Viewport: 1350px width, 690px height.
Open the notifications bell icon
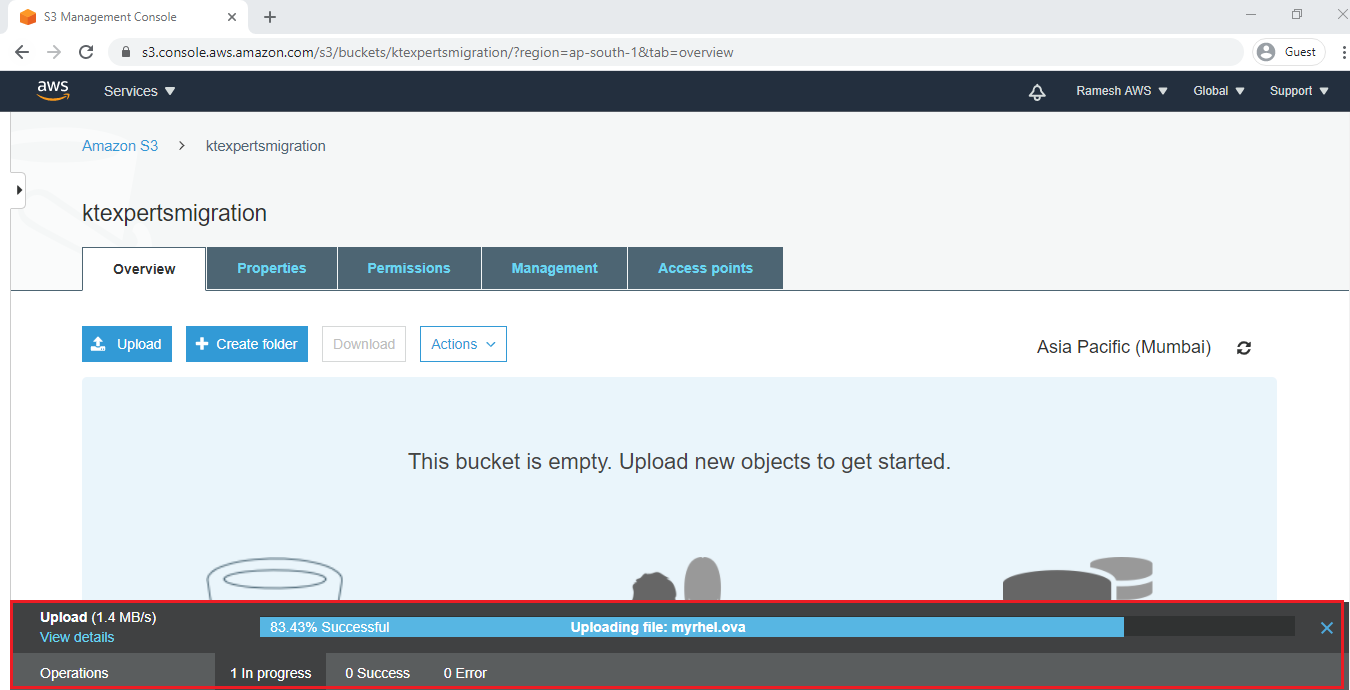coord(1037,92)
